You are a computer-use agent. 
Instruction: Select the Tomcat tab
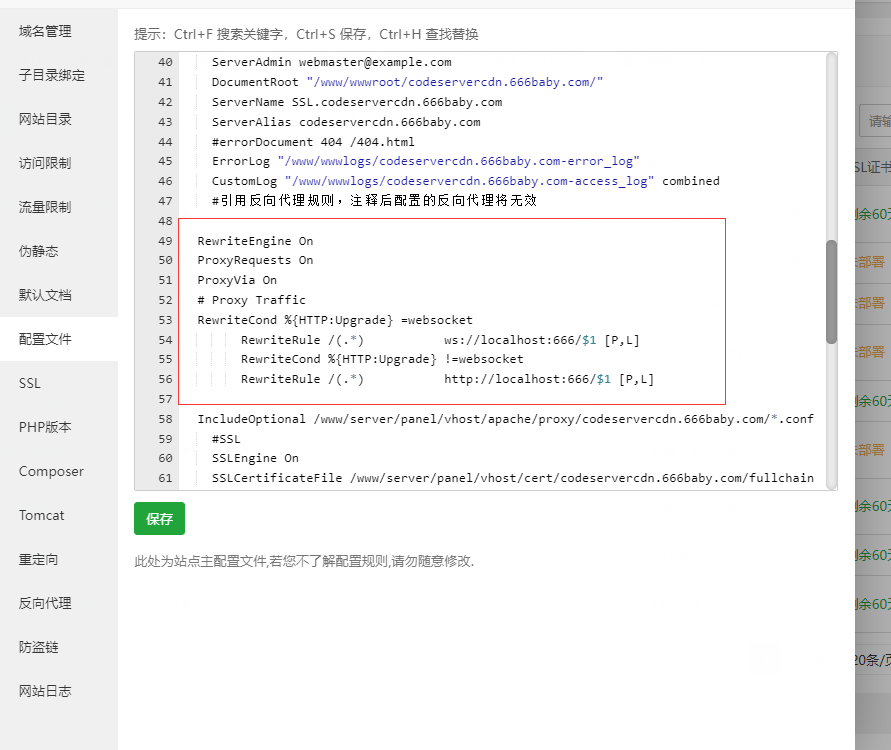(x=41, y=515)
